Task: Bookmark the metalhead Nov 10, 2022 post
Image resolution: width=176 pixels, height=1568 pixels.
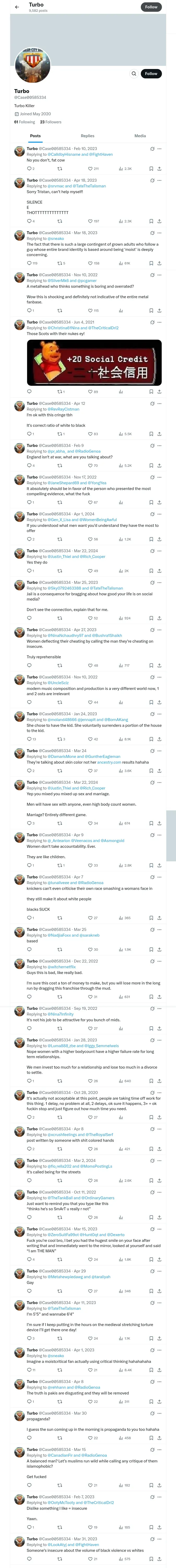Action: [151, 310]
